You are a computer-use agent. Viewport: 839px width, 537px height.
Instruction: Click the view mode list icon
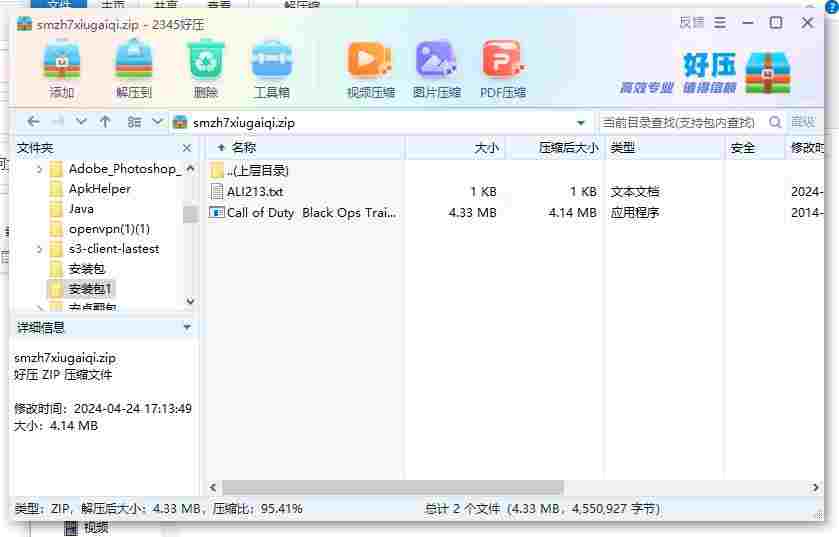coord(134,122)
